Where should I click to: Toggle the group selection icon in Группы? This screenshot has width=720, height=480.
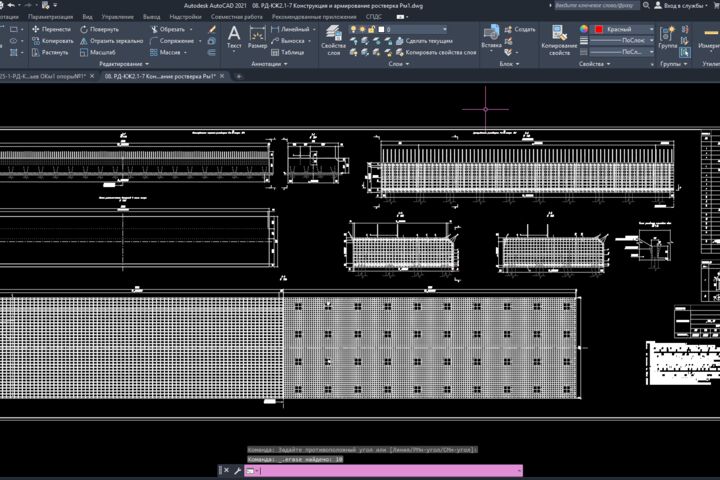click(685, 52)
